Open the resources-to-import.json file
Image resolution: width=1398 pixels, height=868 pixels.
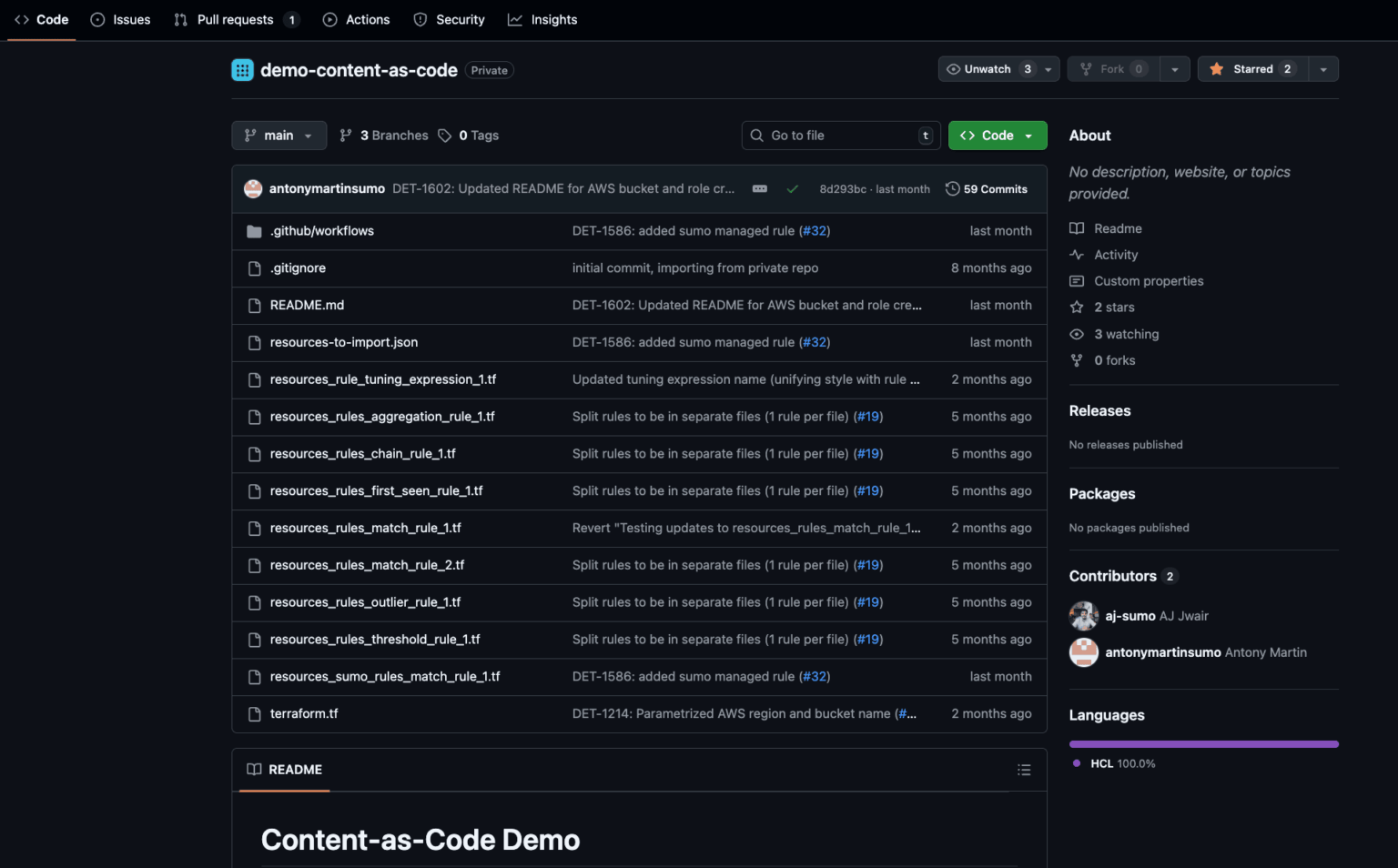tap(343, 342)
